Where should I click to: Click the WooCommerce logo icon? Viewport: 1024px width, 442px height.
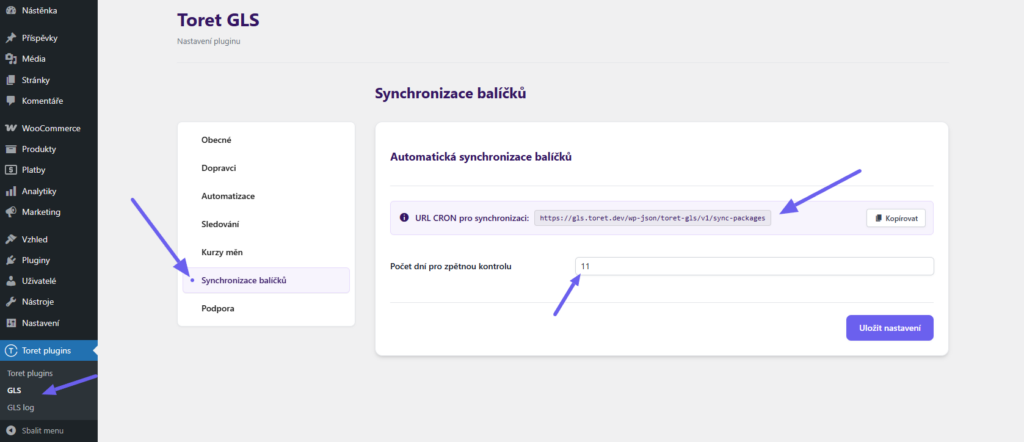10,128
